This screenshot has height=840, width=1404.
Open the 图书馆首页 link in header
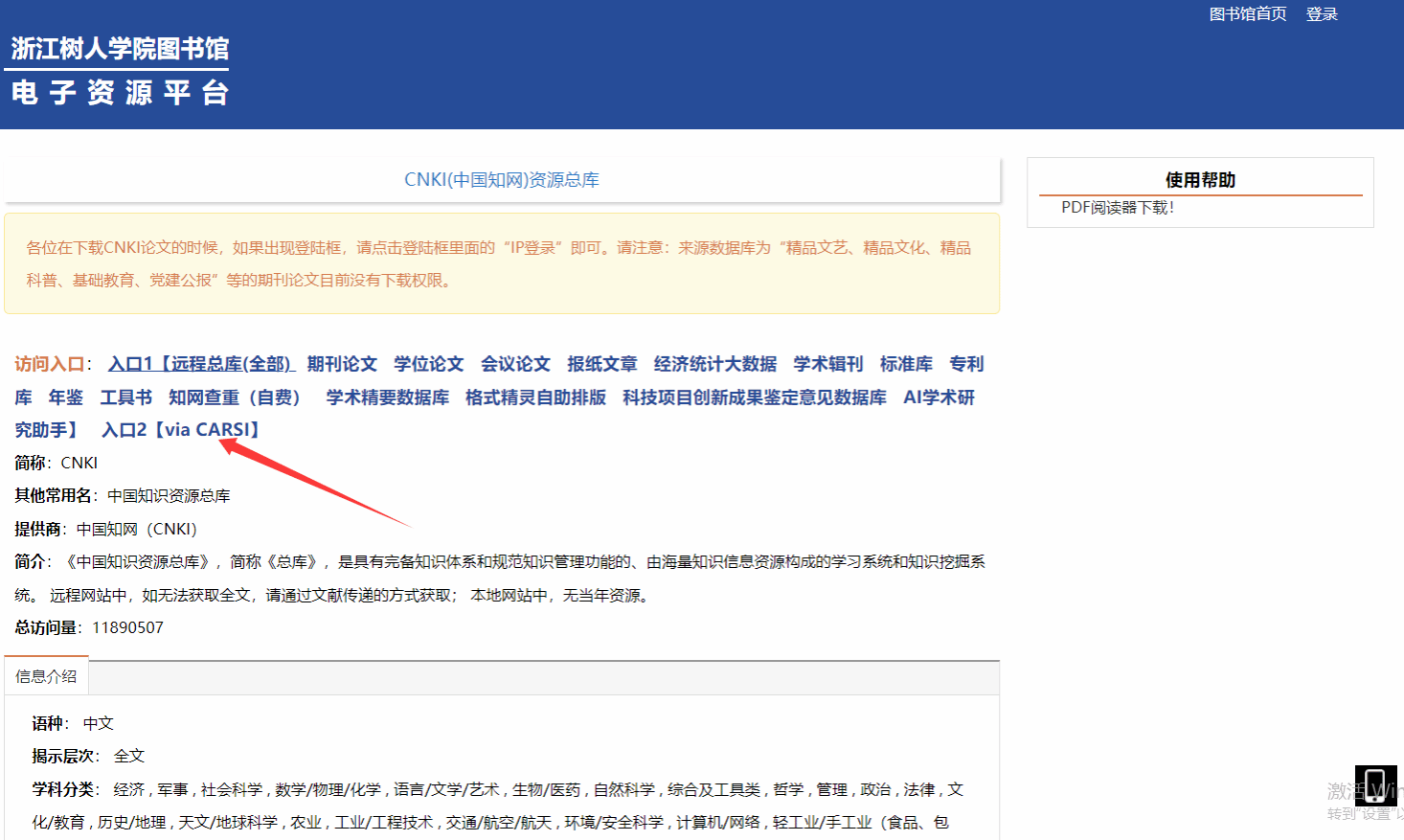tap(1247, 14)
